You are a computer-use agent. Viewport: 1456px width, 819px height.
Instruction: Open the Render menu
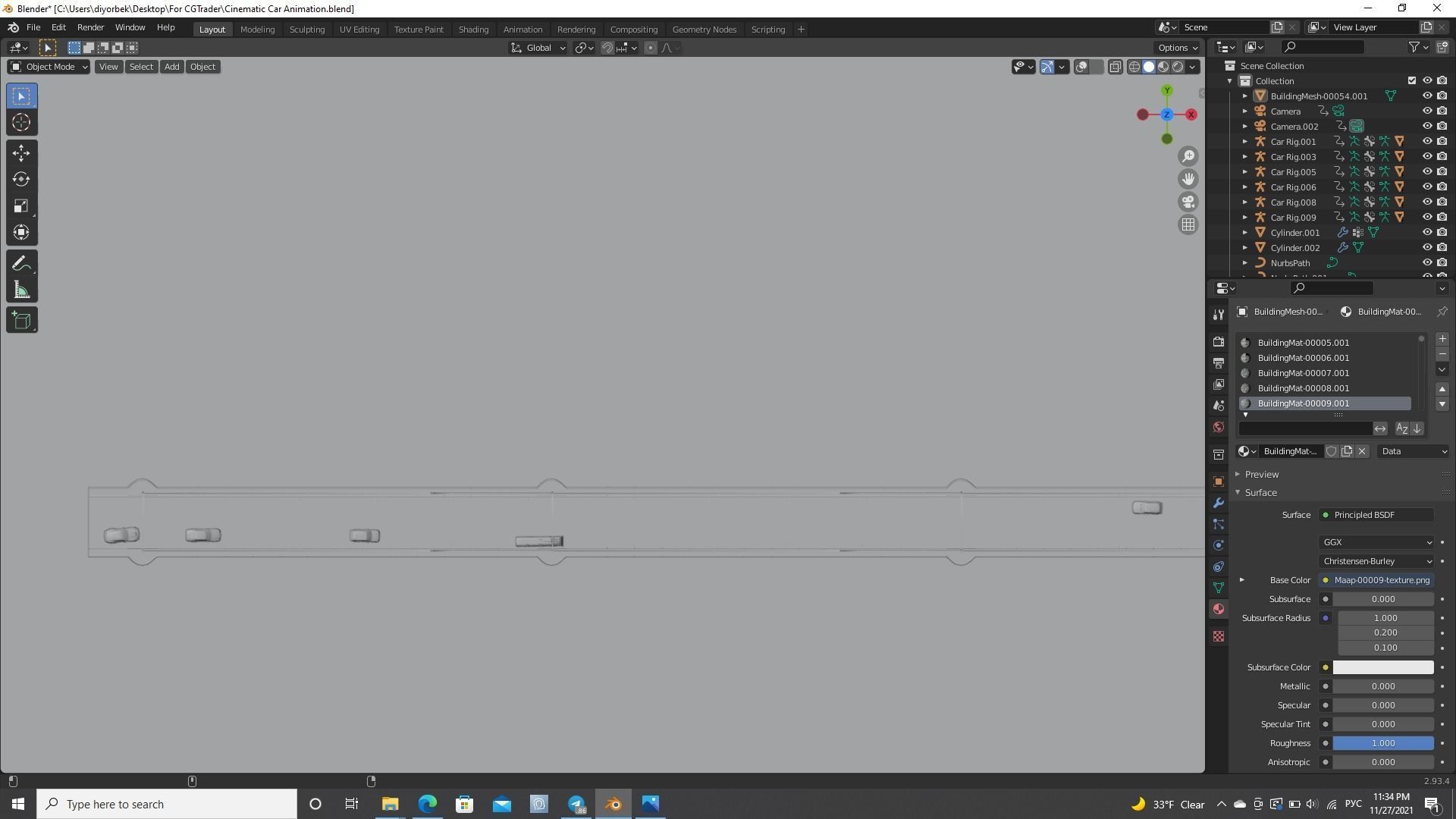tap(90, 27)
